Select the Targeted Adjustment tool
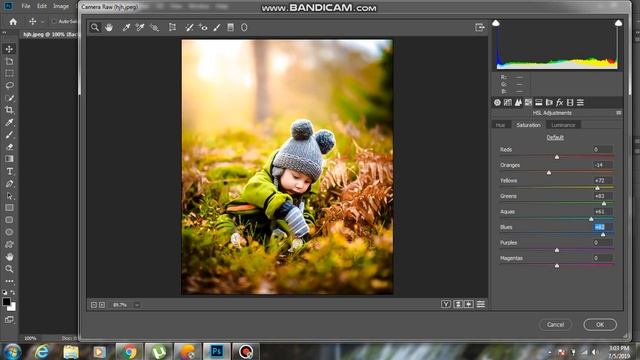Viewport: 640px width, 360px height. point(154,27)
